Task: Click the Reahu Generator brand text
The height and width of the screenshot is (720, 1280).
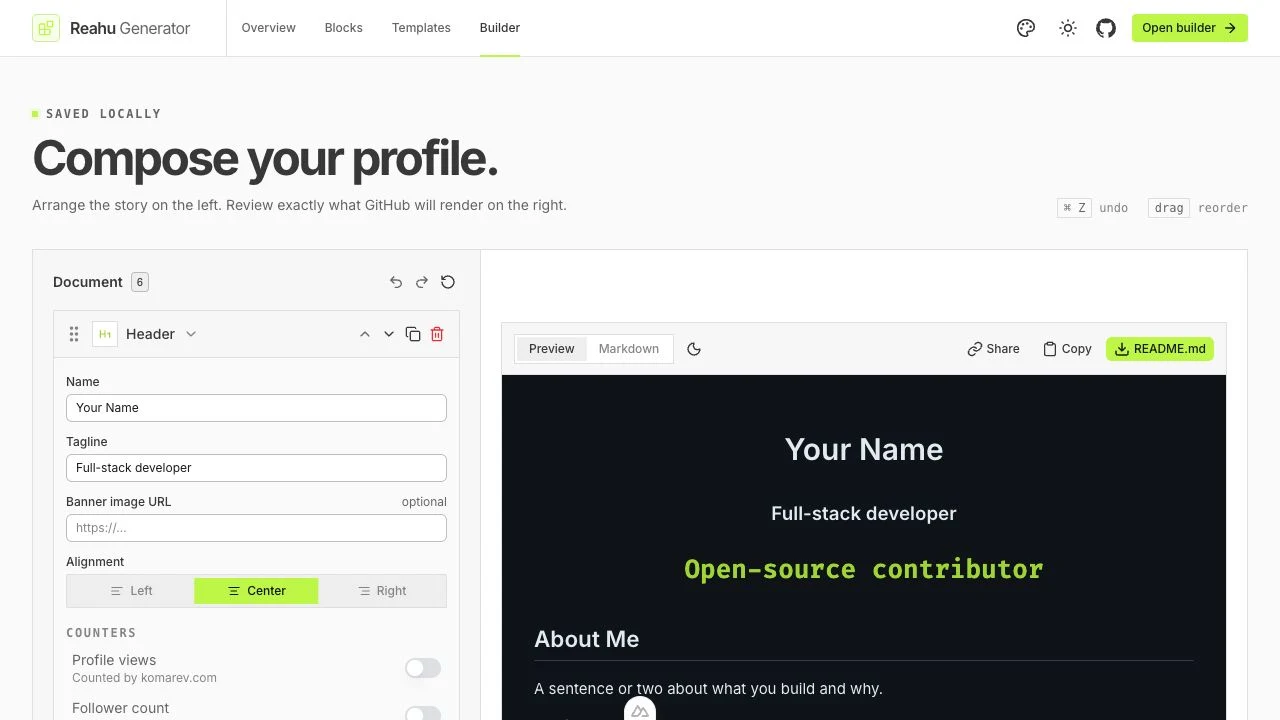Action: (x=130, y=28)
